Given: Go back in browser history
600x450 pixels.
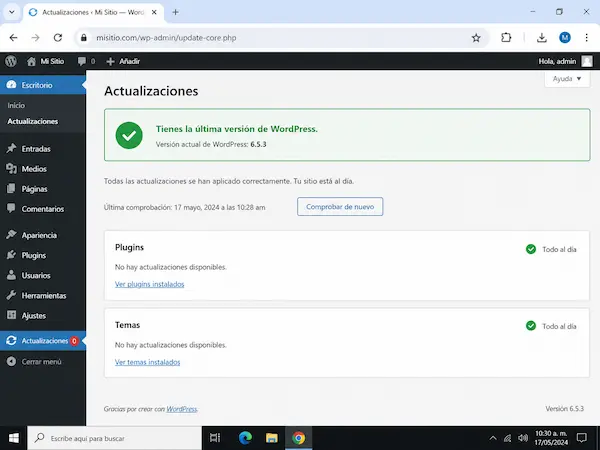Looking at the screenshot, I should [x=13, y=38].
